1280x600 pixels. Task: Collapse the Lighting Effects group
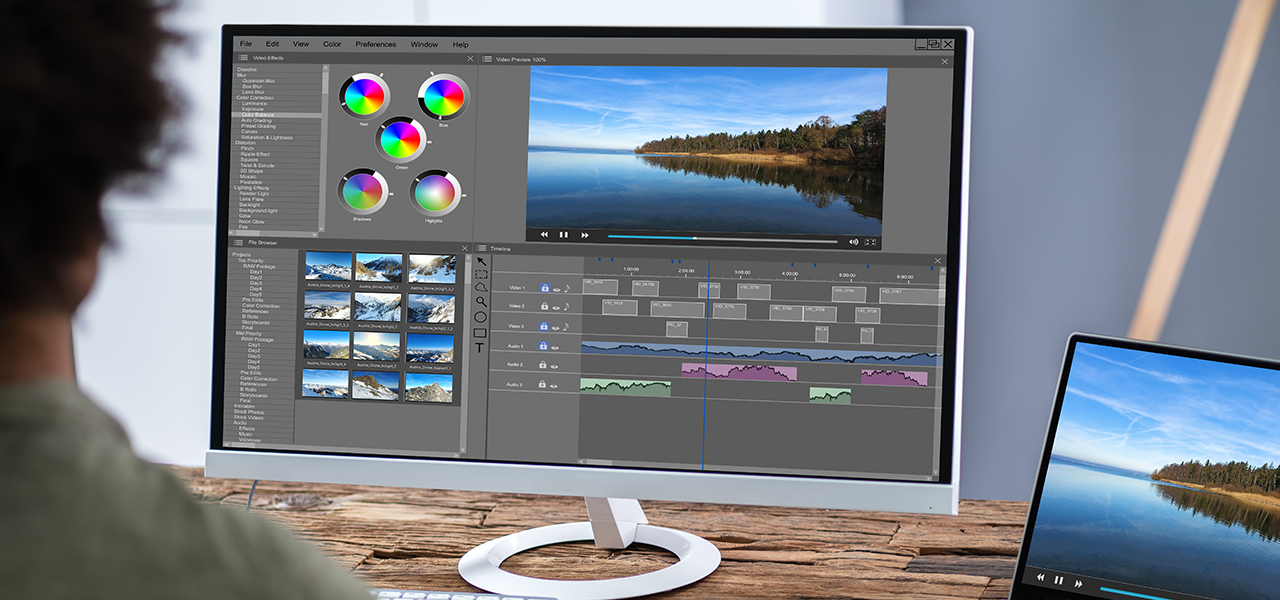[x=251, y=188]
